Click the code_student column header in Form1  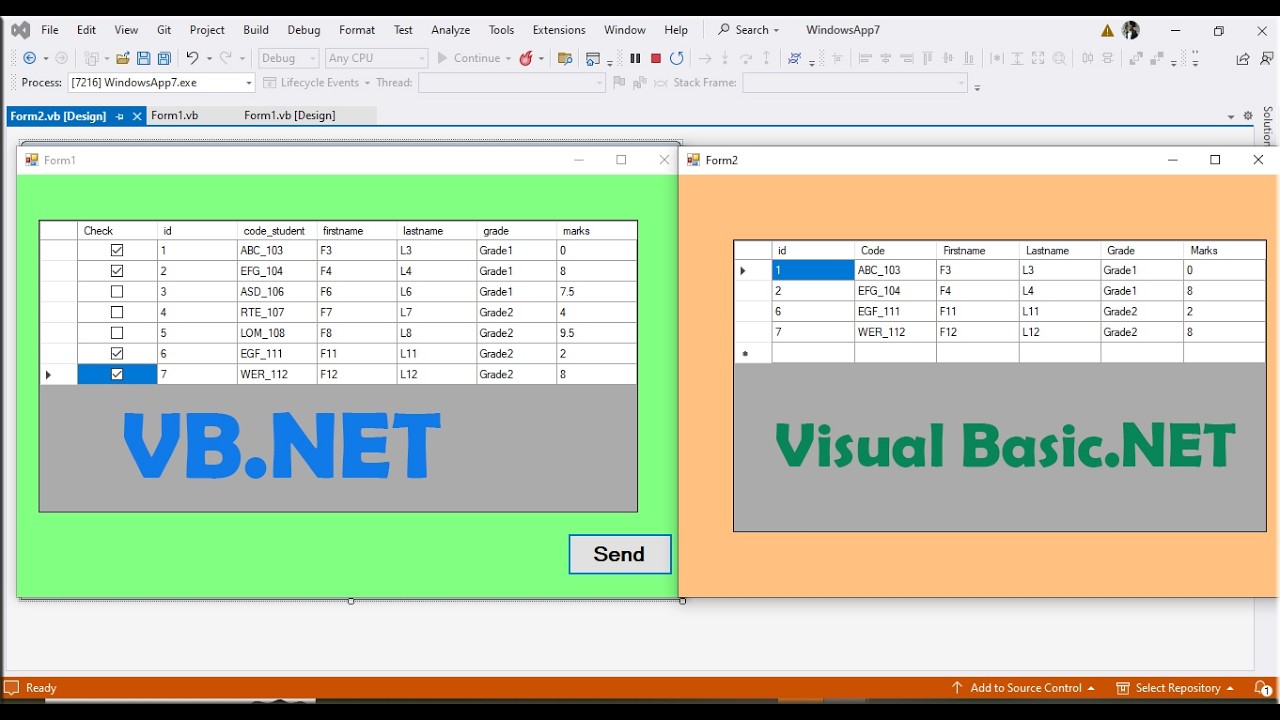click(277, 231)
